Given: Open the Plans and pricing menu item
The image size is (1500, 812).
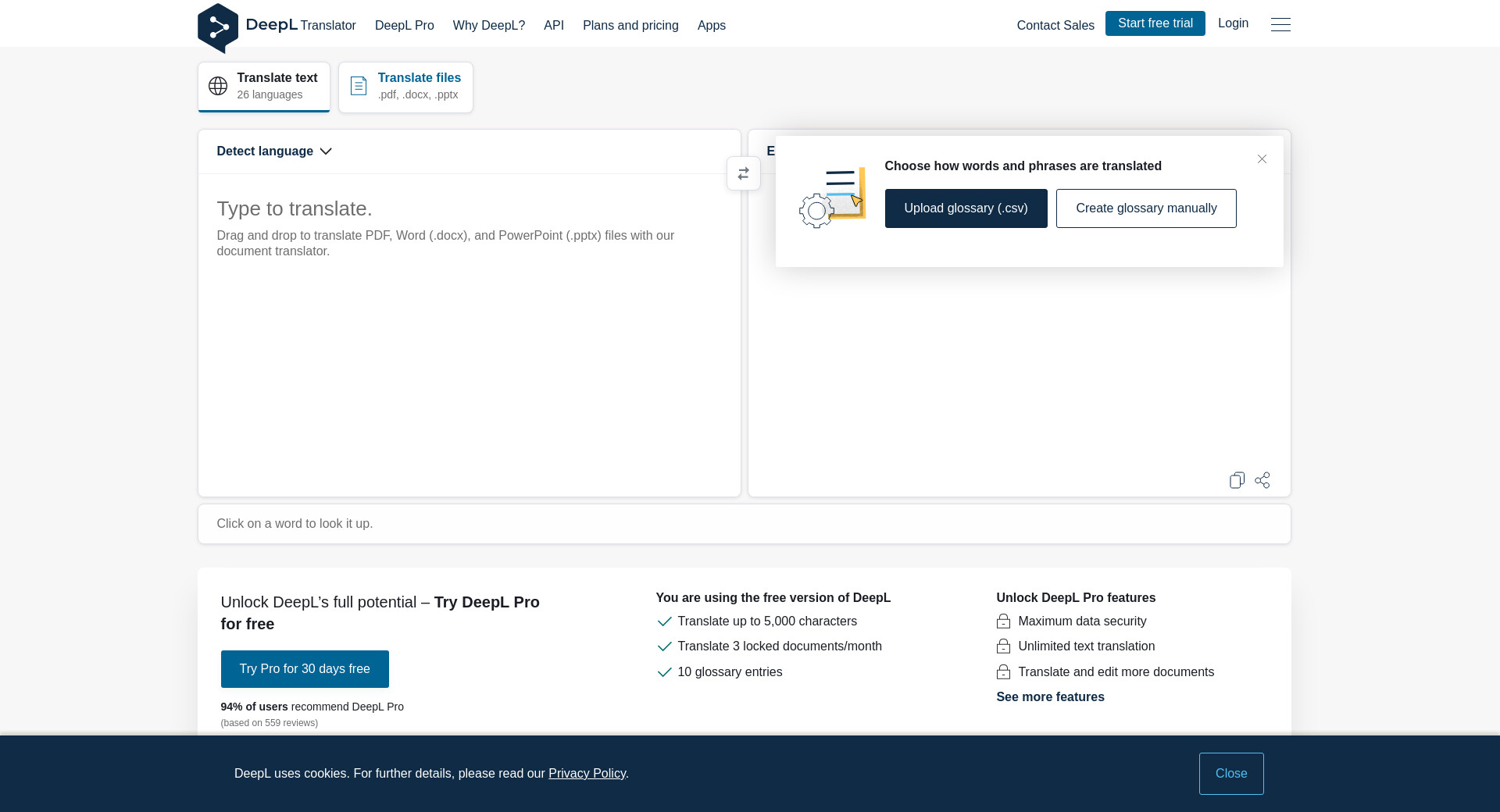Looking at the screenshot, I should click(x=630, y=26).
